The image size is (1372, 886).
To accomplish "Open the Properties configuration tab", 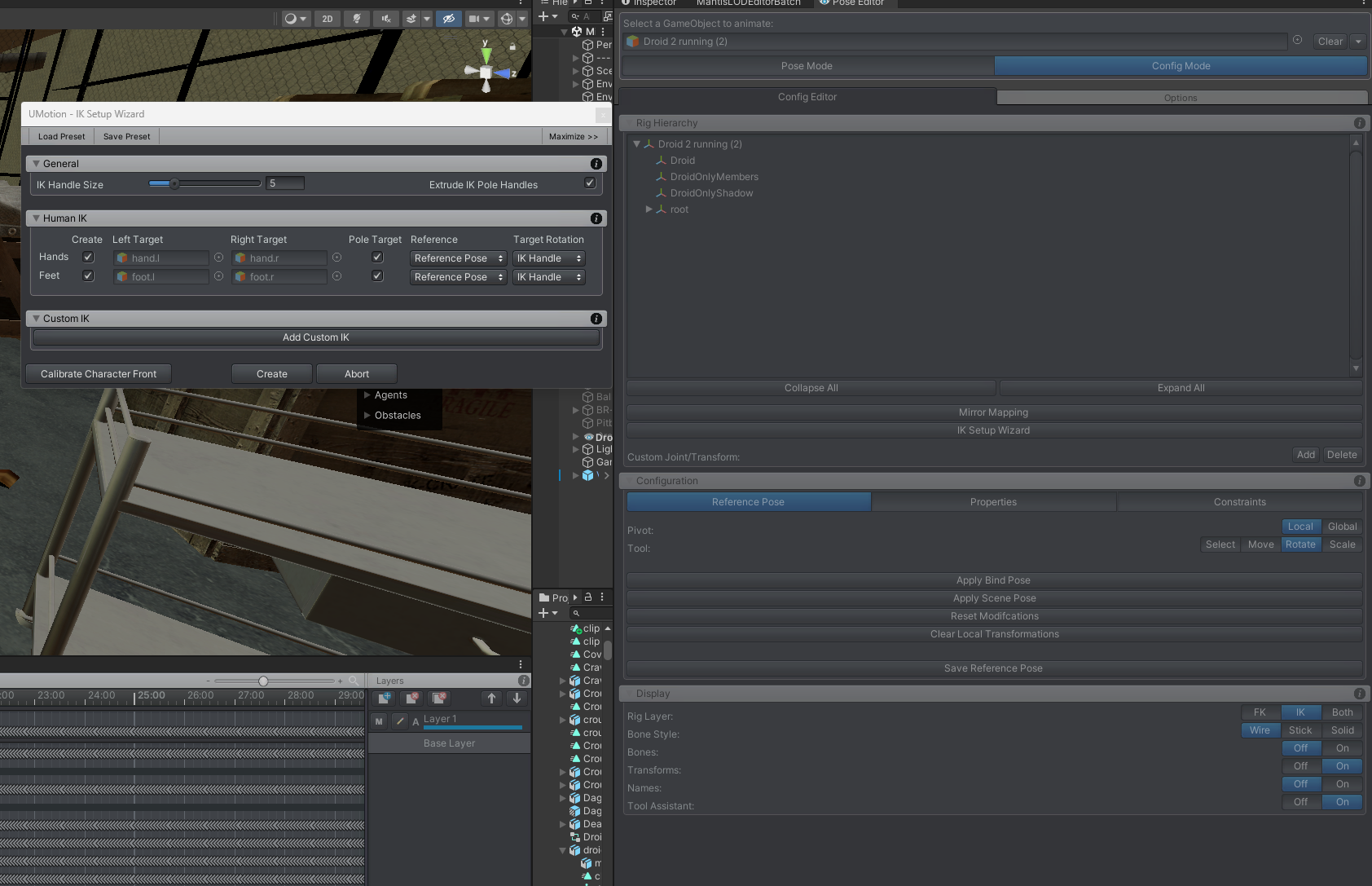I will 993,502.
